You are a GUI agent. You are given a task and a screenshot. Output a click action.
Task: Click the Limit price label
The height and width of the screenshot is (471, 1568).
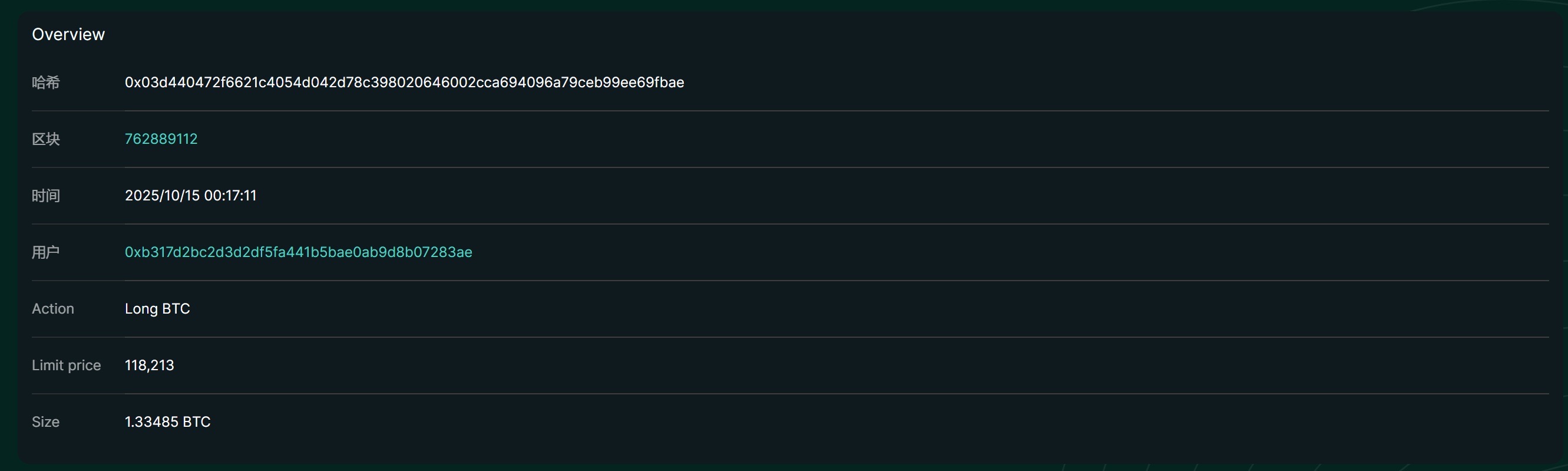(x=67, y=365)
